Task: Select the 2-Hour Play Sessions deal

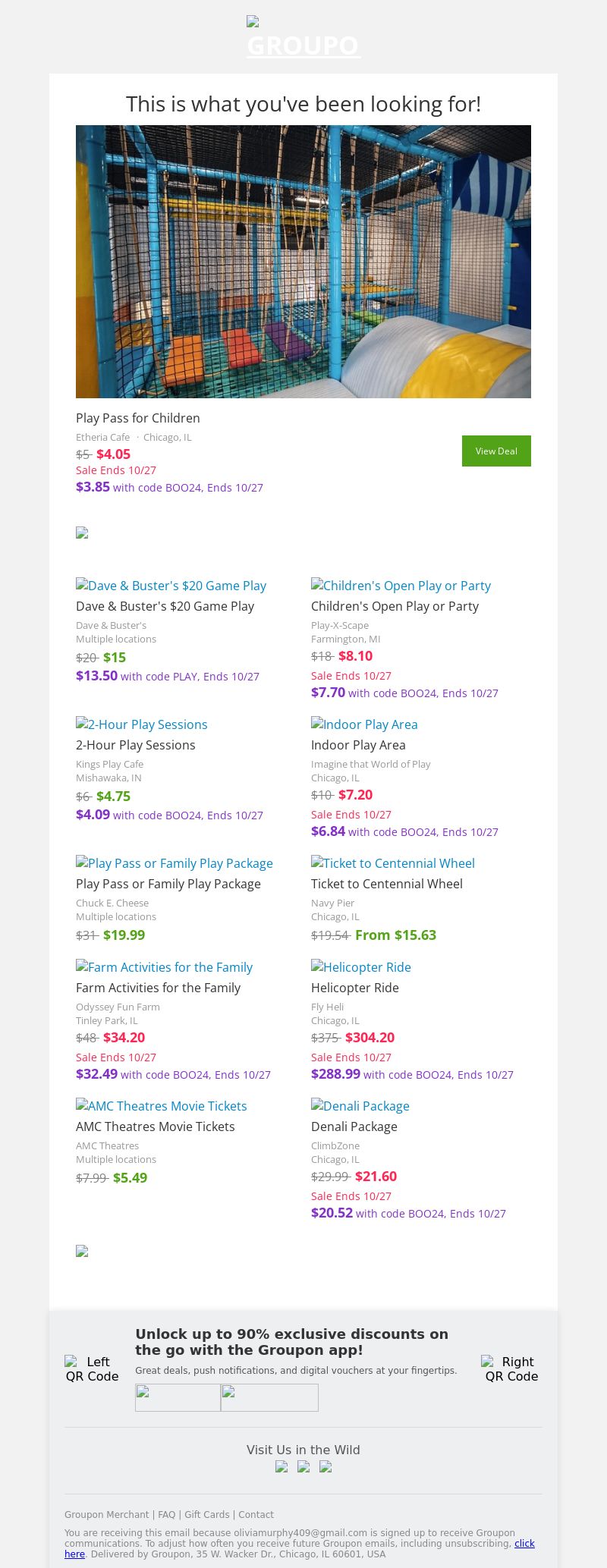Action: pos(141,724)
